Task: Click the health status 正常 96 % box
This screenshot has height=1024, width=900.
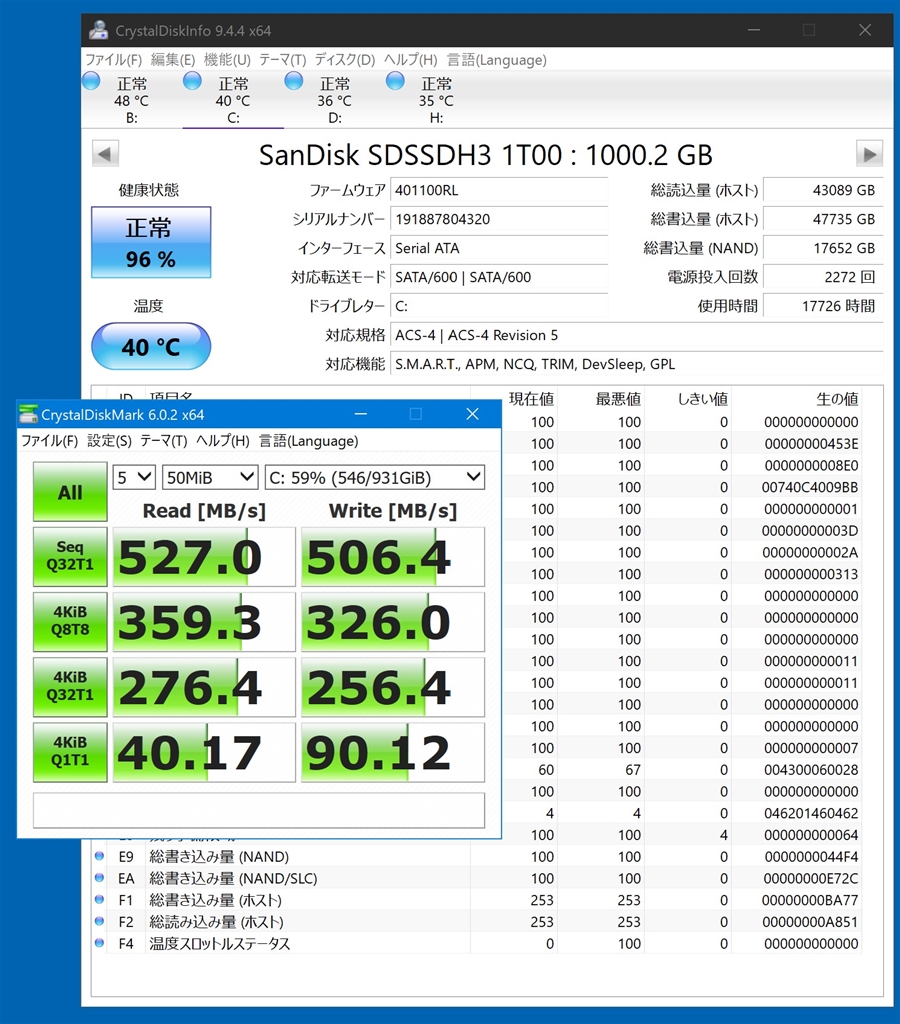Action: tap(151, 242)
